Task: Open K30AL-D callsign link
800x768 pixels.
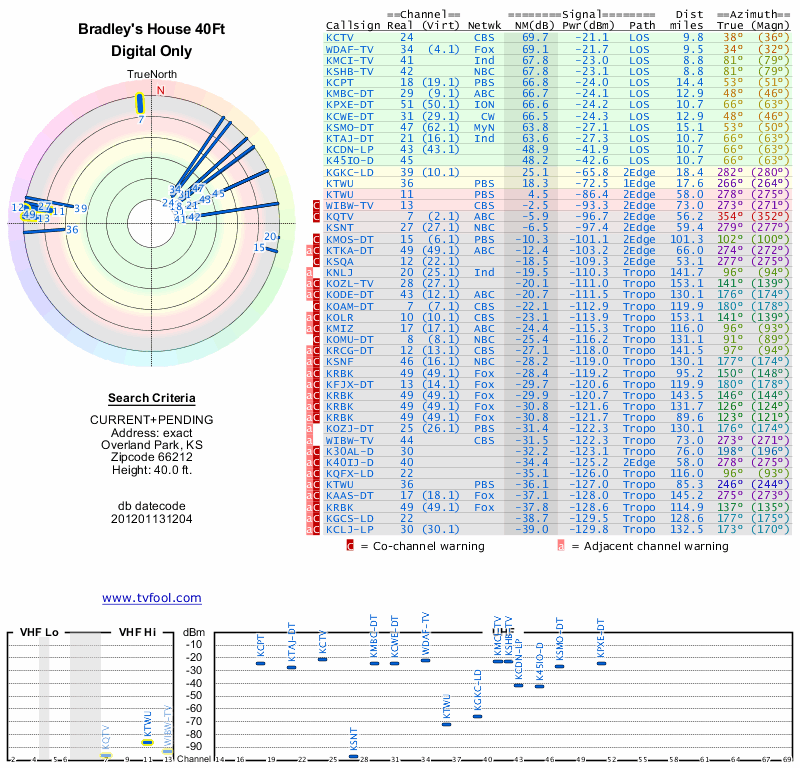Action: pos(350,451)
